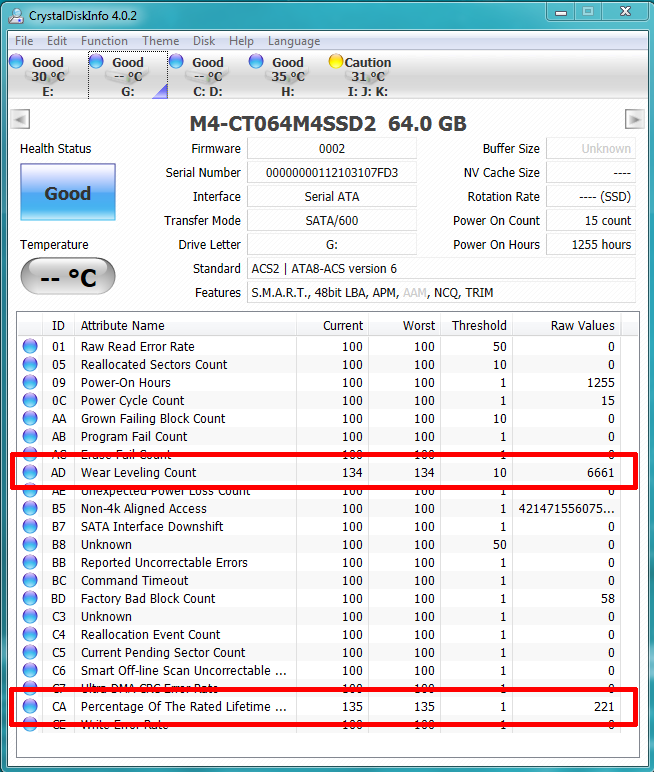Select the Caution I: J: K: drive
The image size is (654, 772).
pos(367,76)
